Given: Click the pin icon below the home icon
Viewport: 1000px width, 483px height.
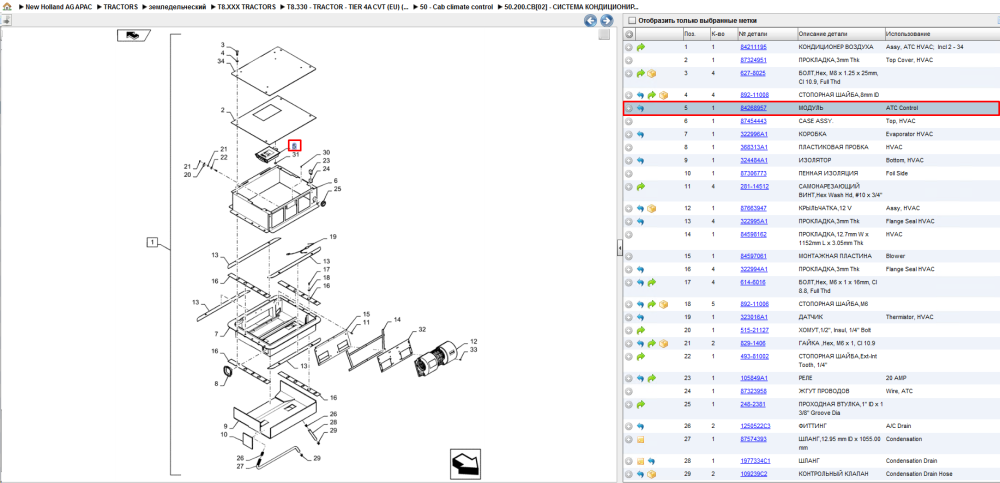Looking at the screenshot, I should (x=6, y=20).
